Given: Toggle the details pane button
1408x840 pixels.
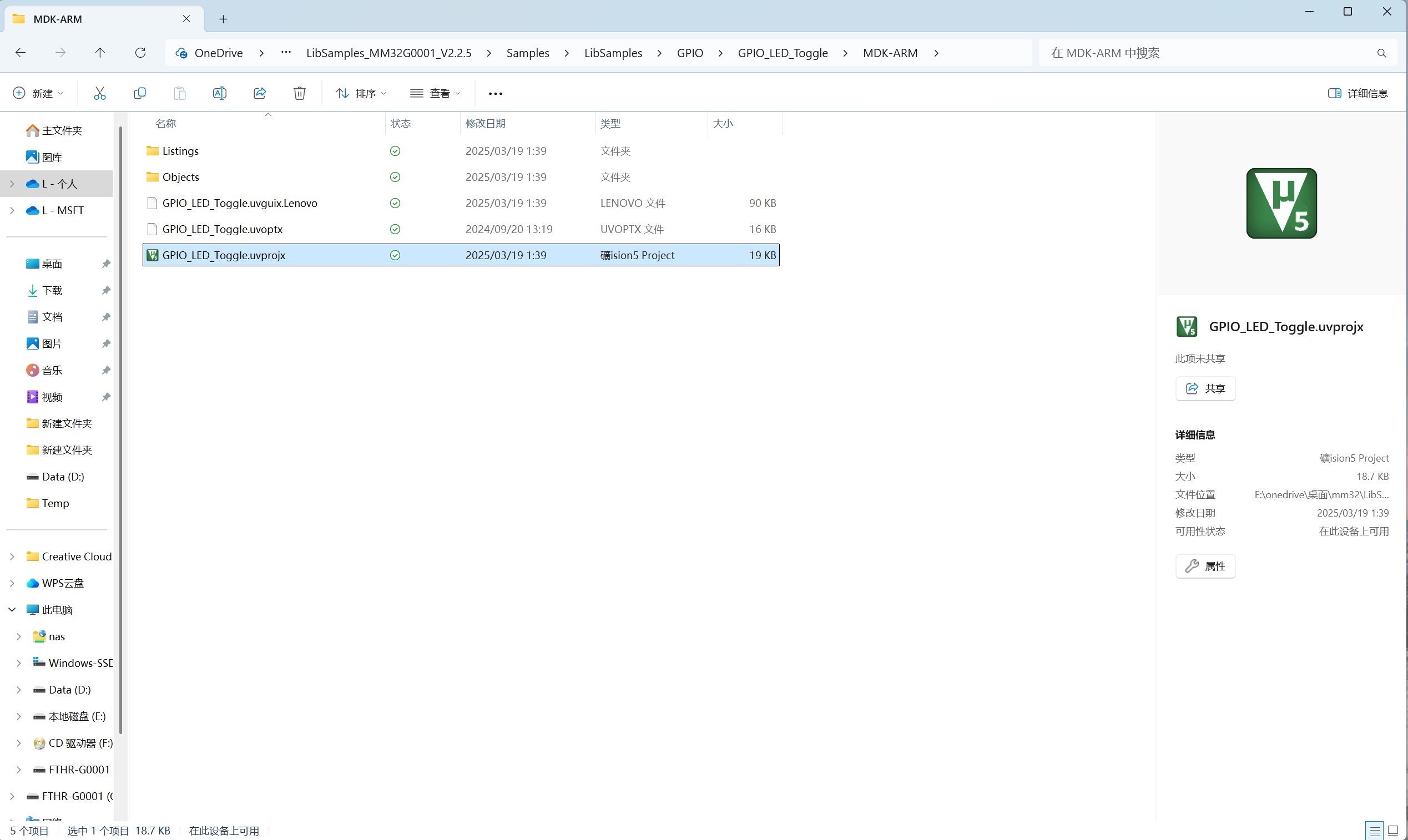Looking at the screenshot, I should point(1357,93).
